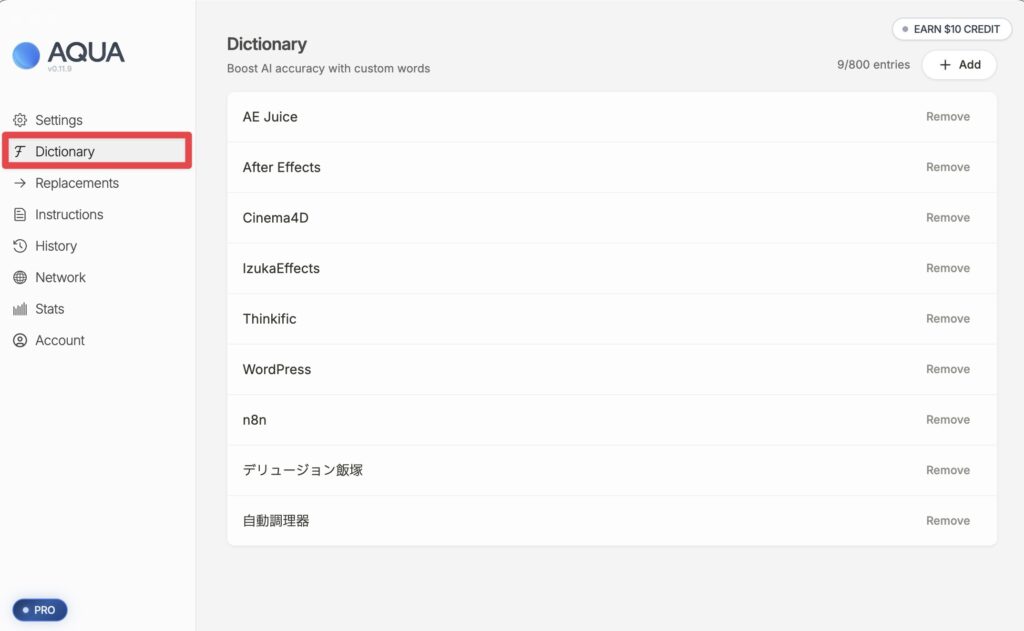Viewport: 1024px width, 631px height.
Task: Remove the Cinema4D entry
Action: [947, 218]
